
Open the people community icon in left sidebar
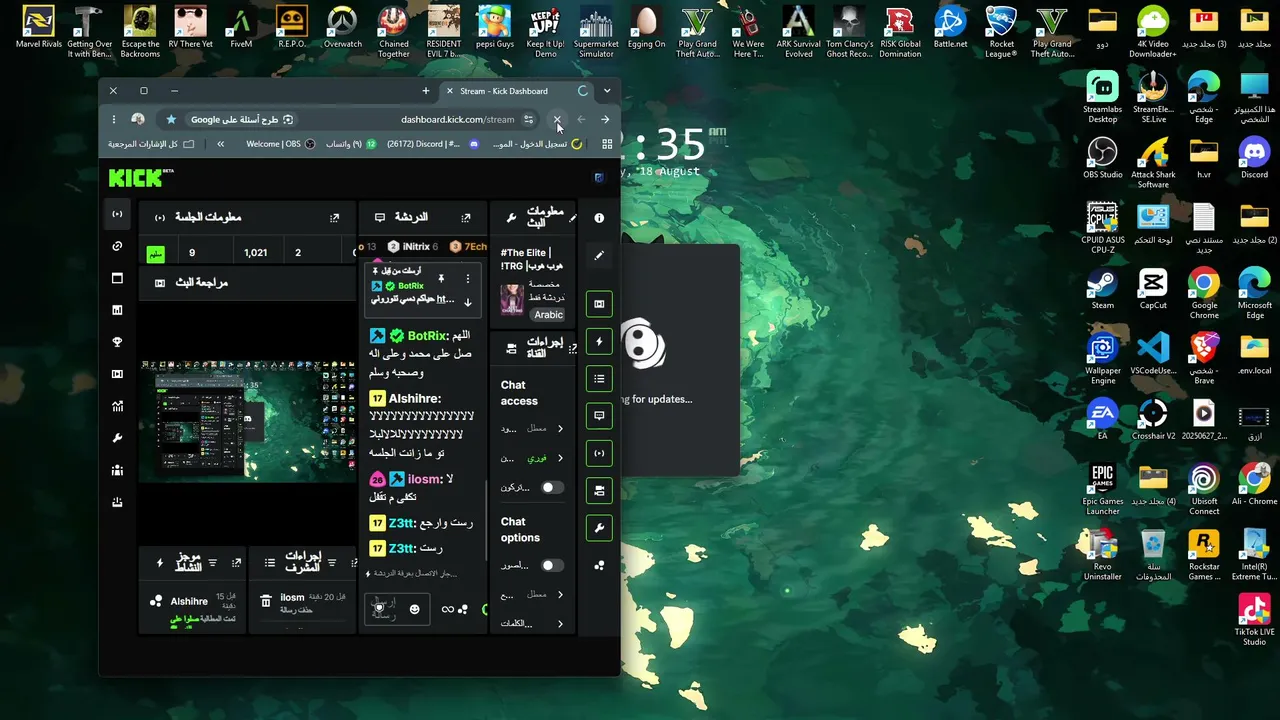[117, 470]
